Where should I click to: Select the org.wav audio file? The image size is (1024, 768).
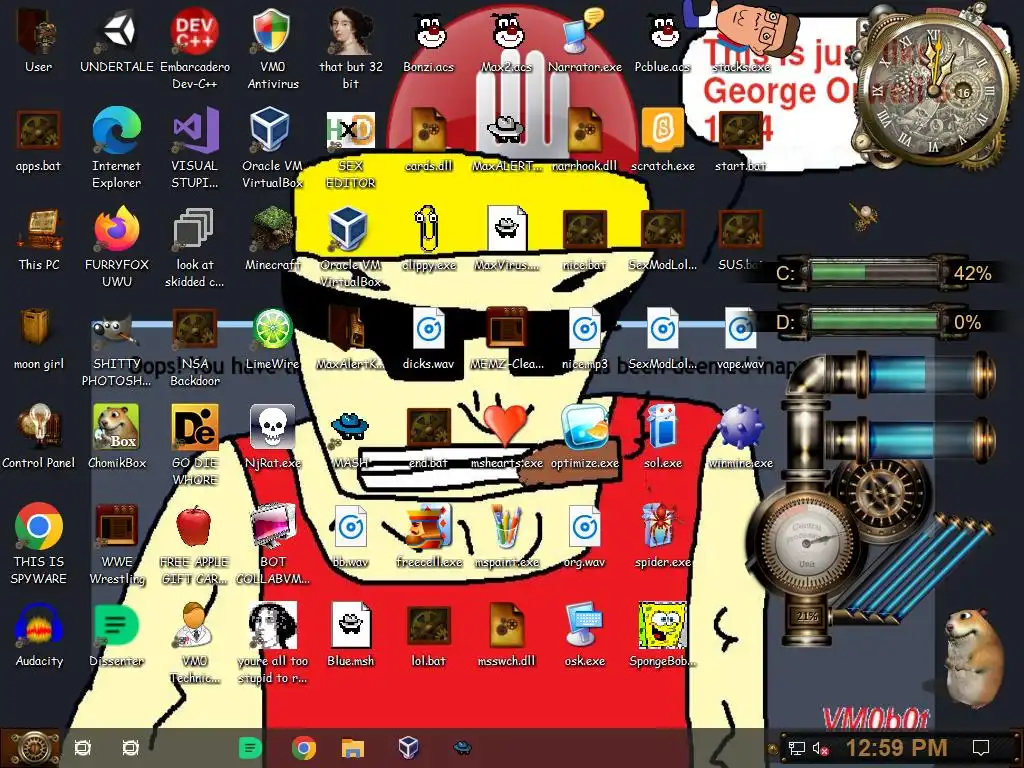[x=584, y=526]
